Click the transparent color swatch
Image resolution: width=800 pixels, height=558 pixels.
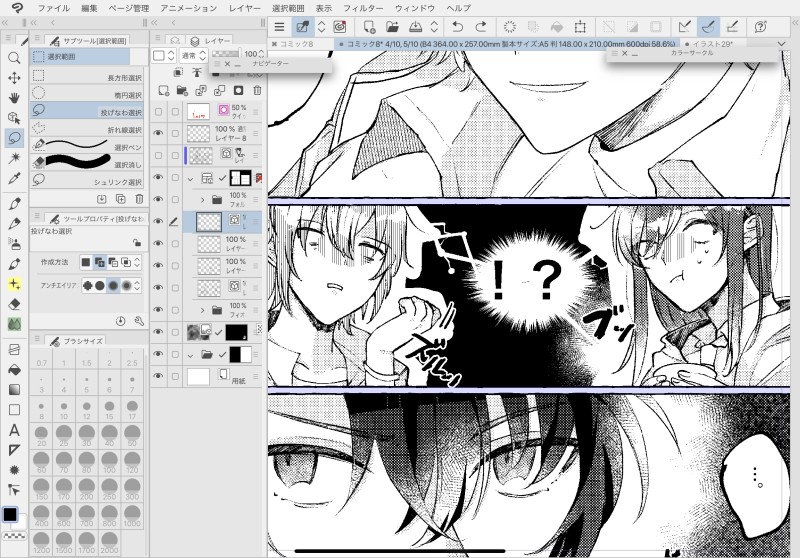point(14,536)
